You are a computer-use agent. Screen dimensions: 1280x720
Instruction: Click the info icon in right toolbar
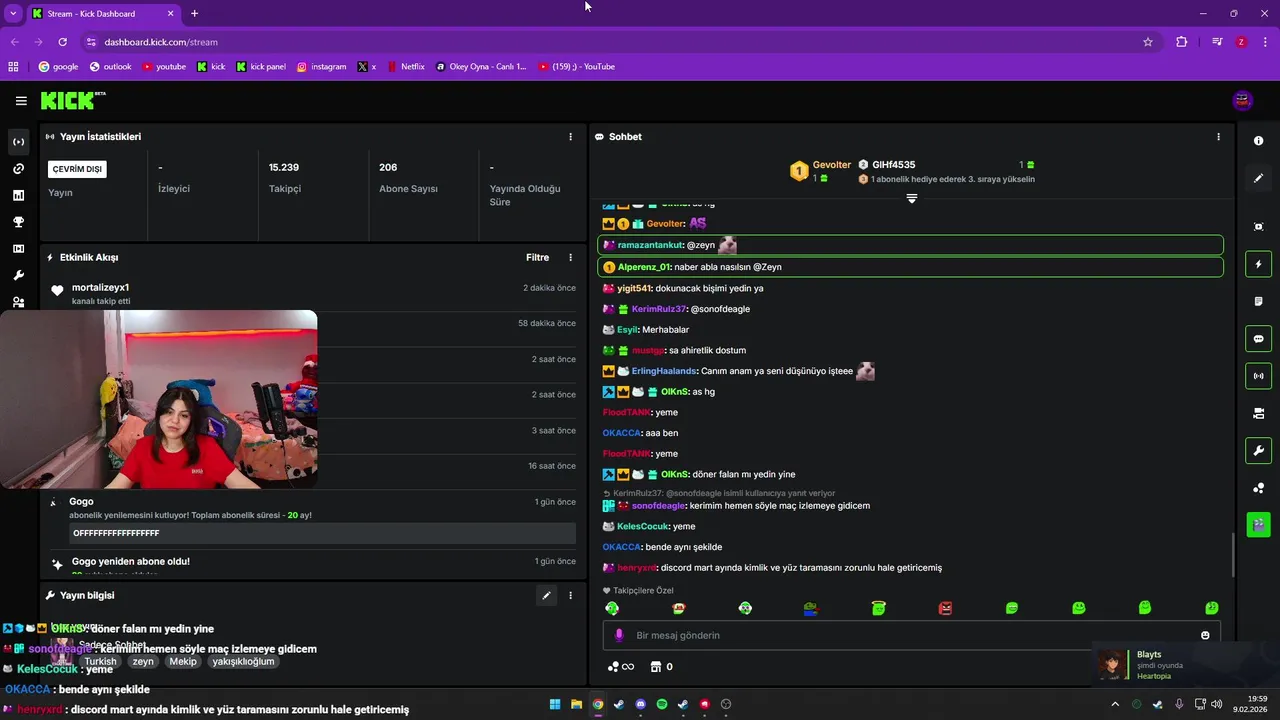[1259, 141]
